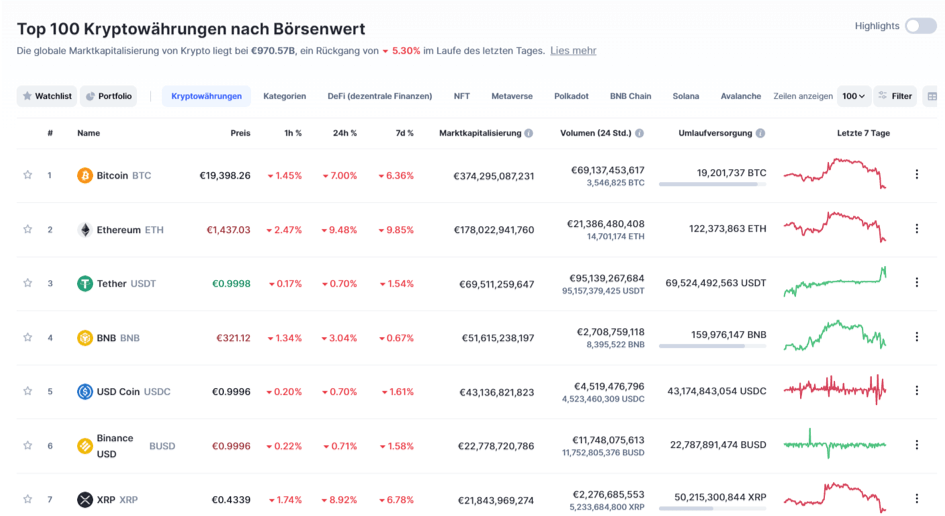
Task: Click XRP circulating supply progress bar
Action: tap(712, 509)
